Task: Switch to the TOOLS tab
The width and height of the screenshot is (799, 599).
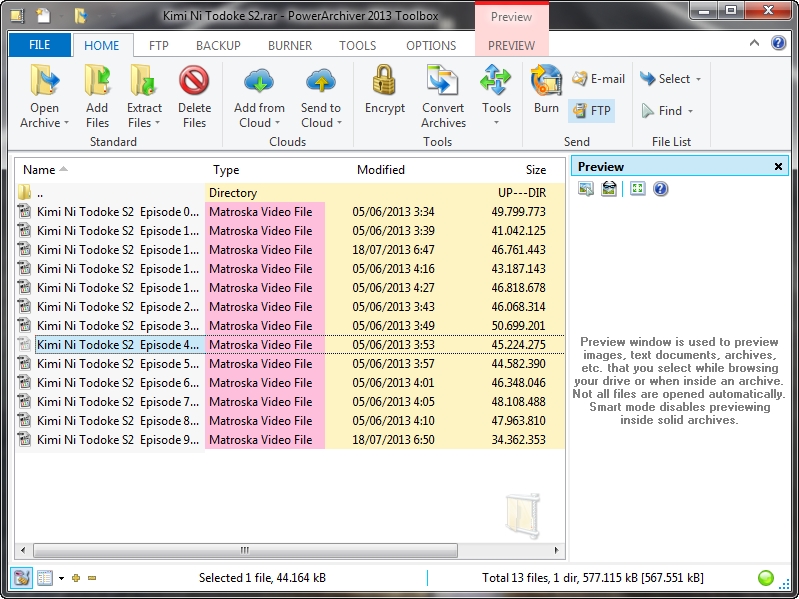Action: coord(358,45)
